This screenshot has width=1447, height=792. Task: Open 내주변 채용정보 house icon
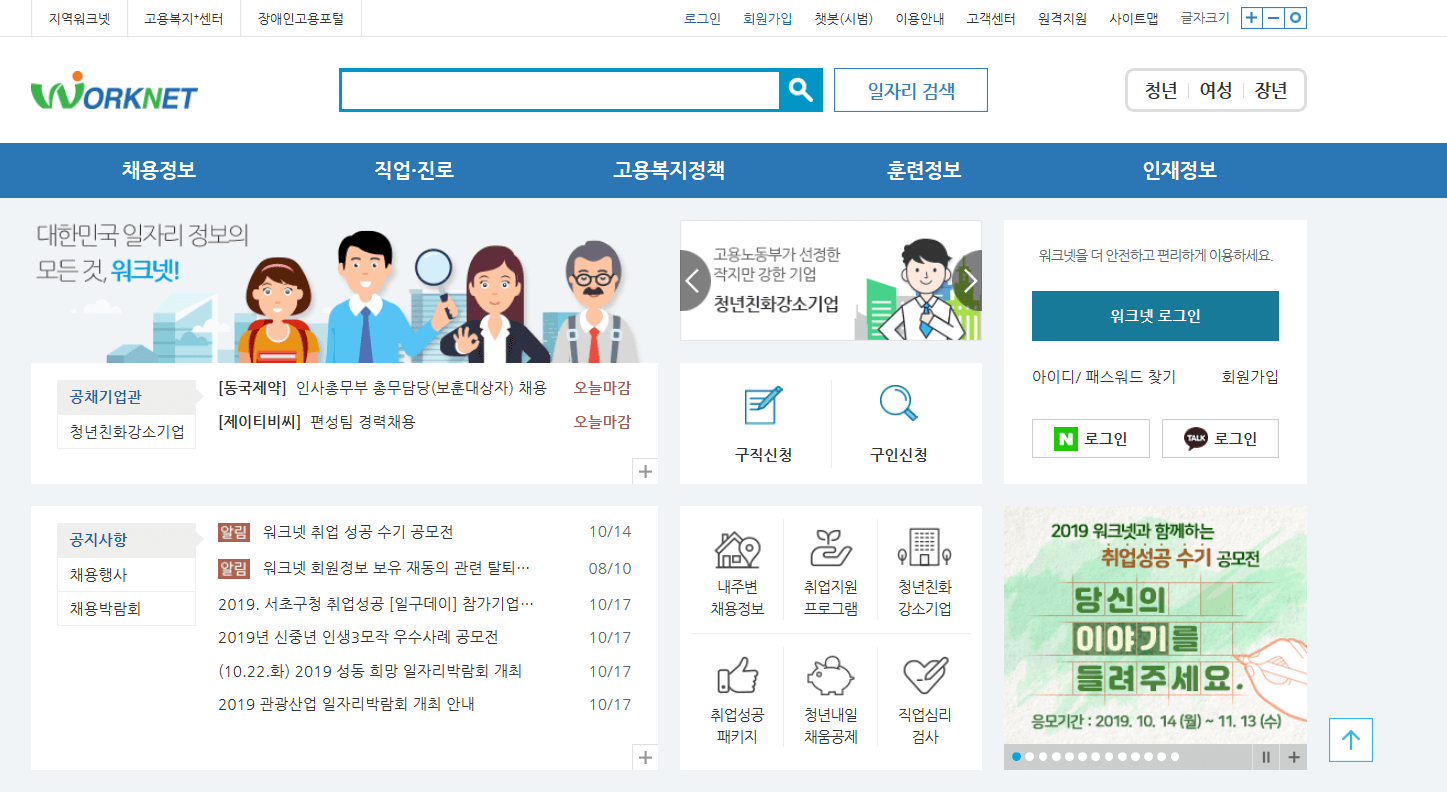pos(737,550)
